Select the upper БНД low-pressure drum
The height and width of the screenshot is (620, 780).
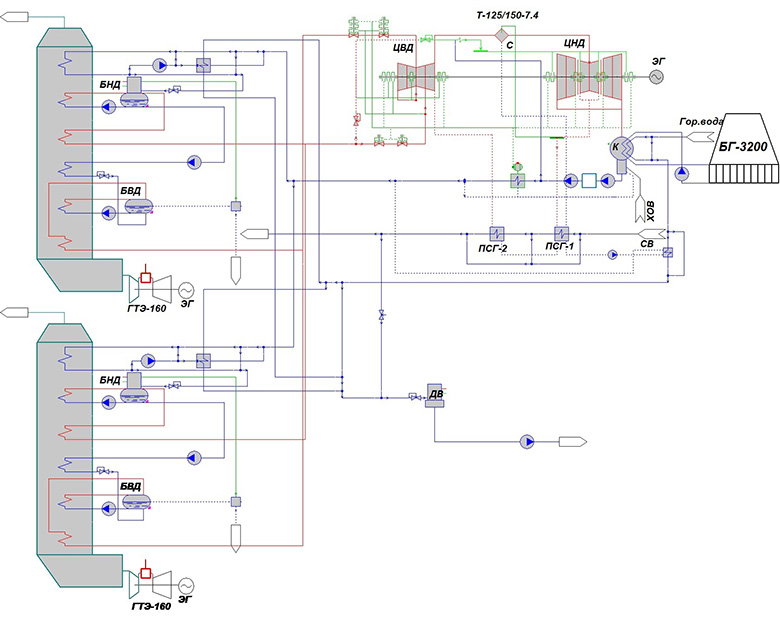click(x=133, y=91)
